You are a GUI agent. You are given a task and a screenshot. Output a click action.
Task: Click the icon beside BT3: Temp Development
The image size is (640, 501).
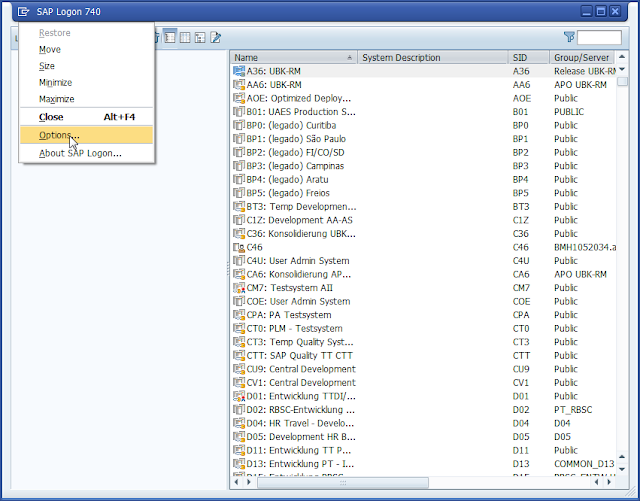click(x=239, y=206)
